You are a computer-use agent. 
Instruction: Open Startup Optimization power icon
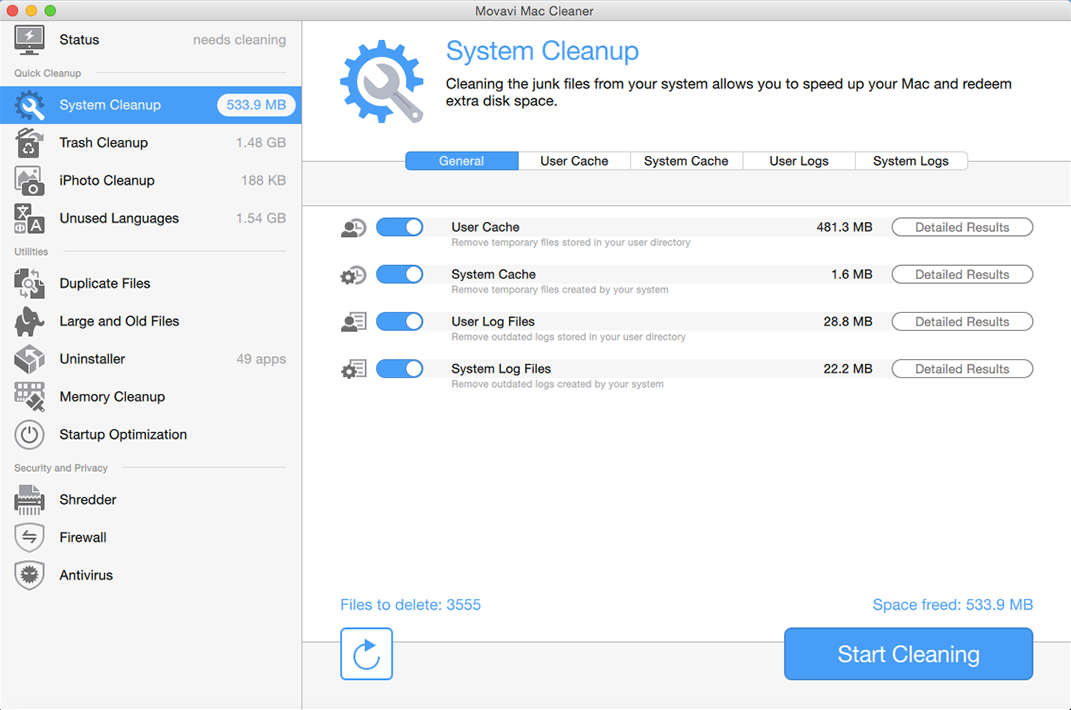[x=29, y=435]
